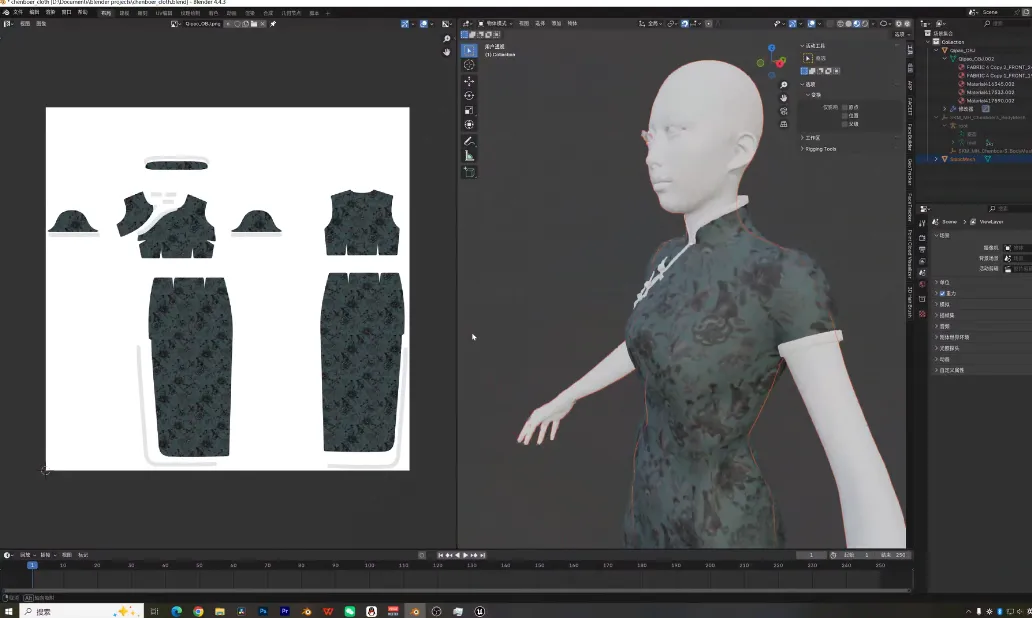Open the object interaction mode dropdown

(495, 24)
